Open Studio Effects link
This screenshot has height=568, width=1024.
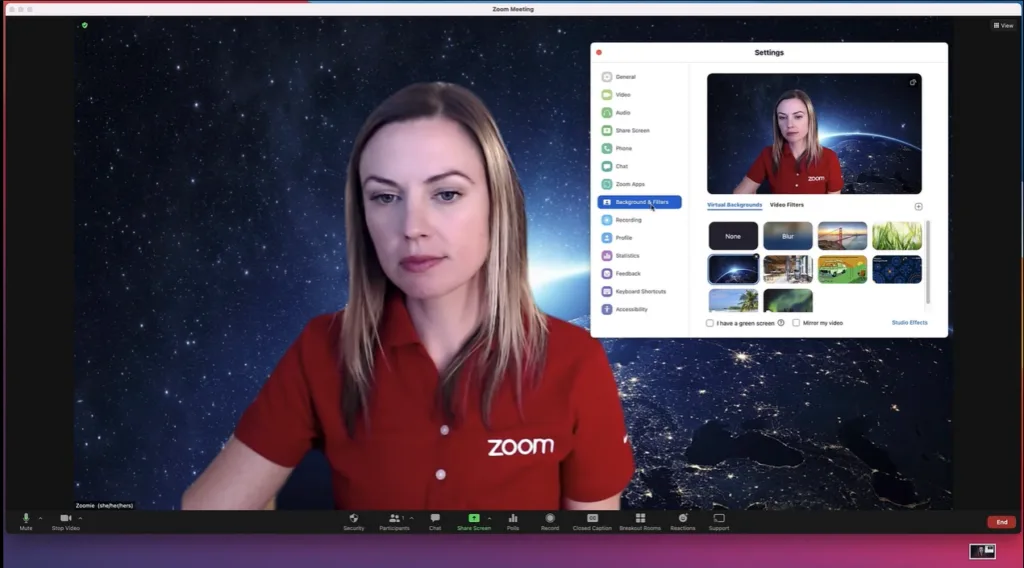[909, 323]
